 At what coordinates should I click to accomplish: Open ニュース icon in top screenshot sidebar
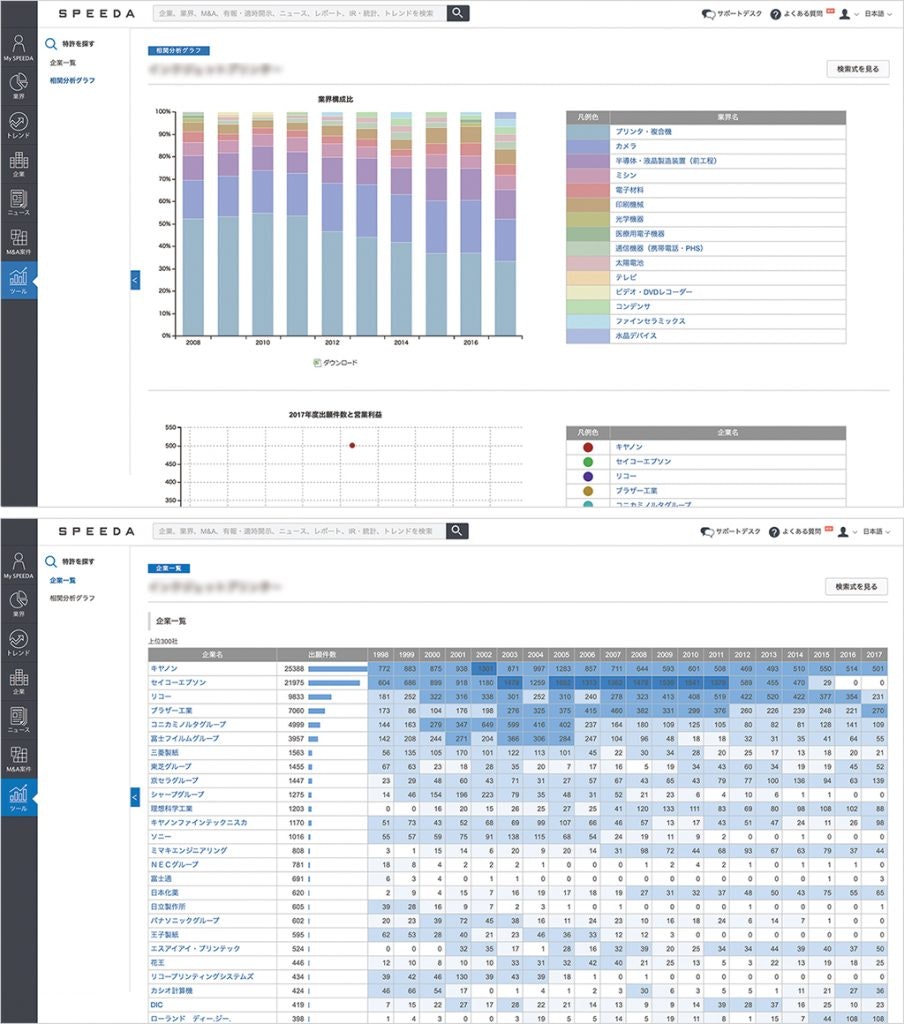click(x=18, y=202)
